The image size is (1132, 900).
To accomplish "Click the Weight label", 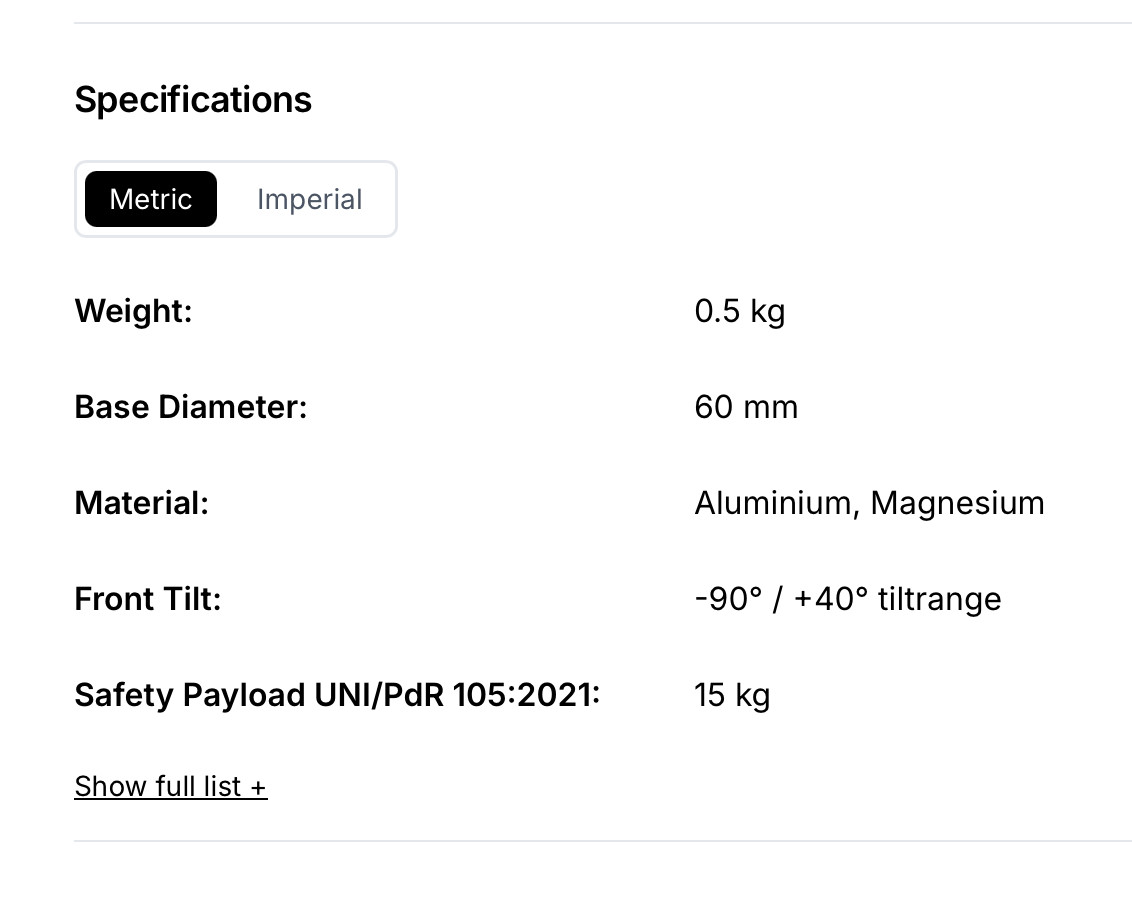I will point(133,311).
